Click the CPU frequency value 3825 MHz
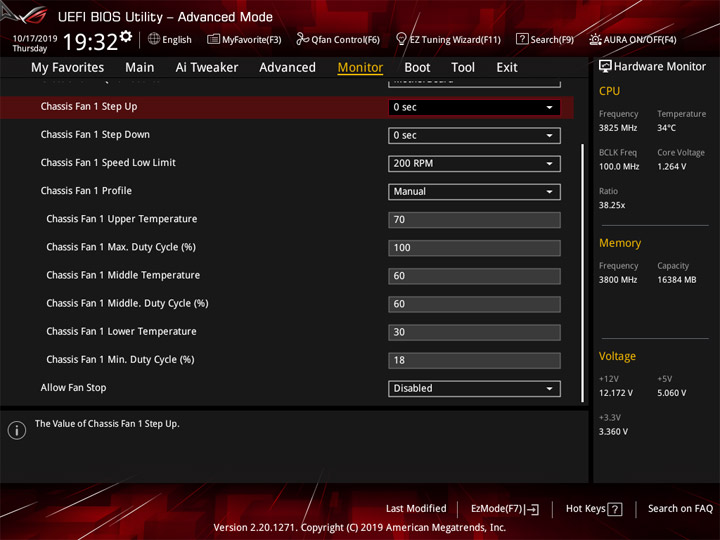 [x=618, y=128]
